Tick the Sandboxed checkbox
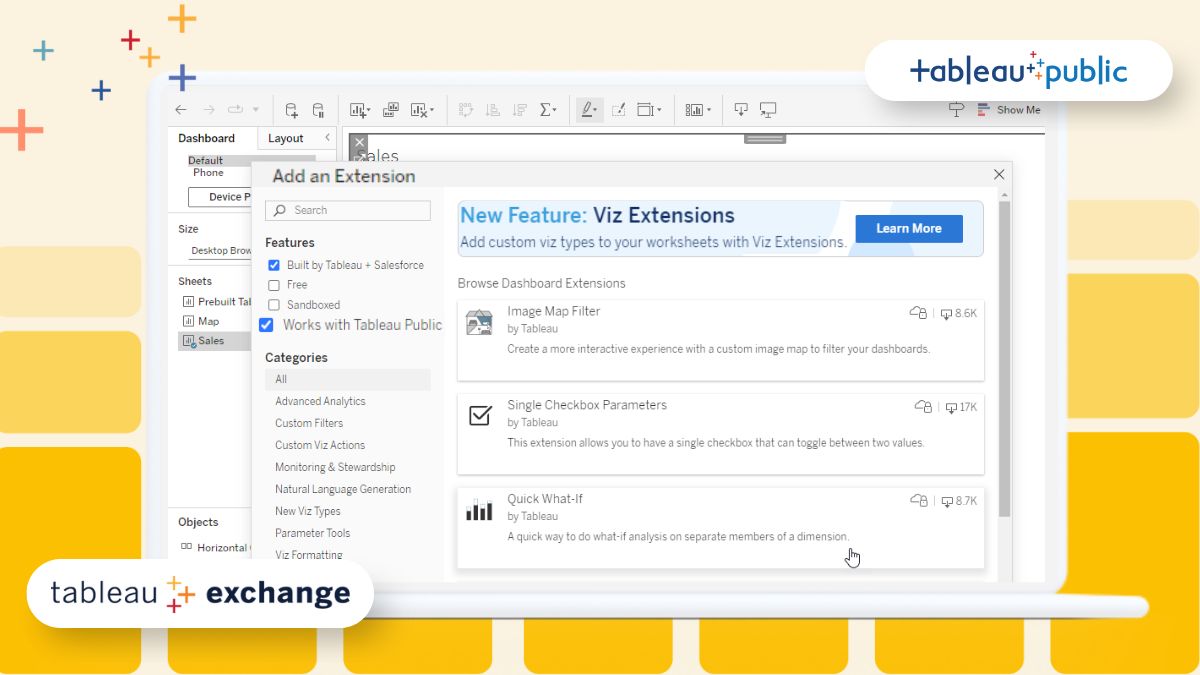 point(274,305)
